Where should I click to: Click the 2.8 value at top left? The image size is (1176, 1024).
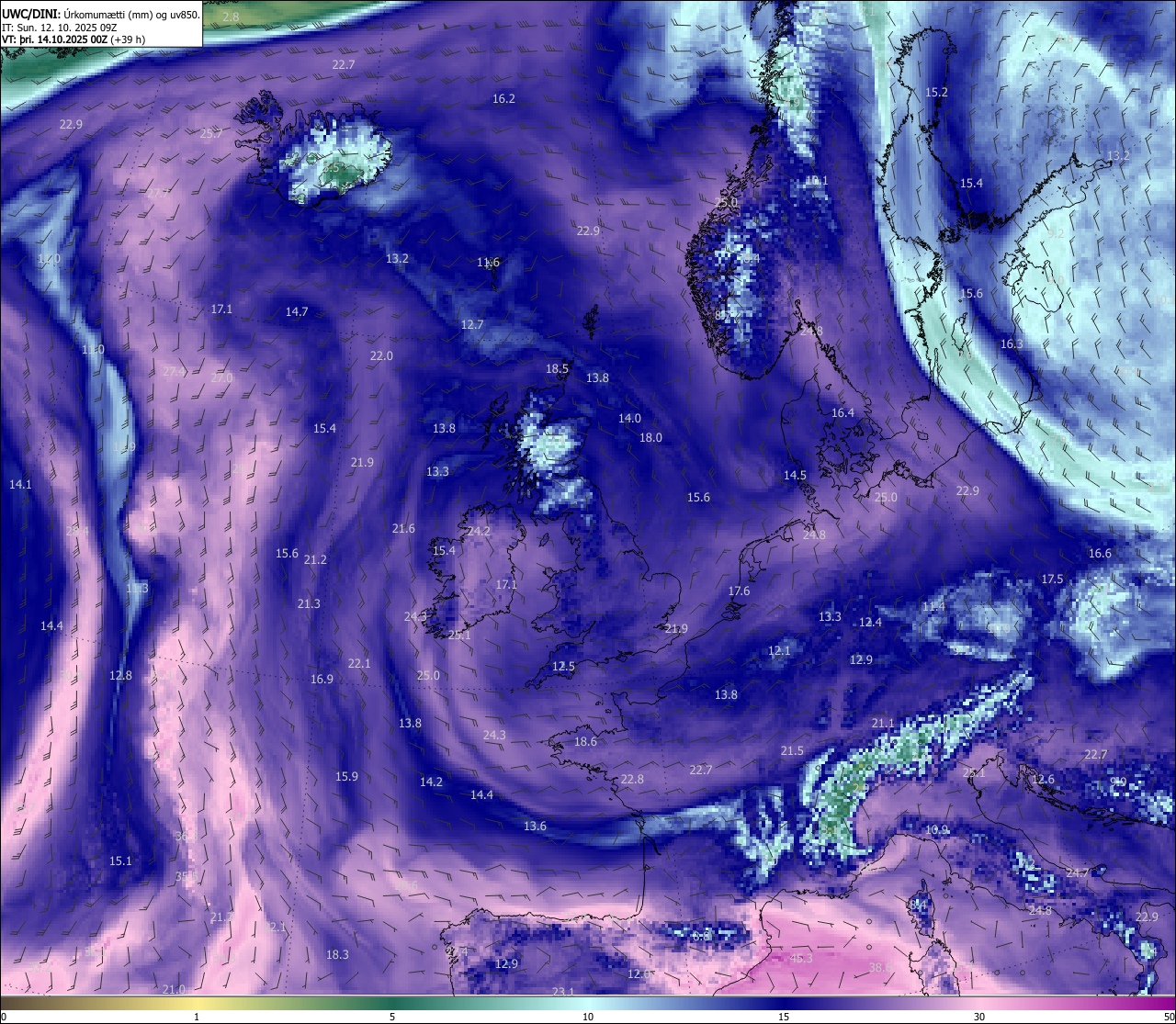tap(231, 17)
